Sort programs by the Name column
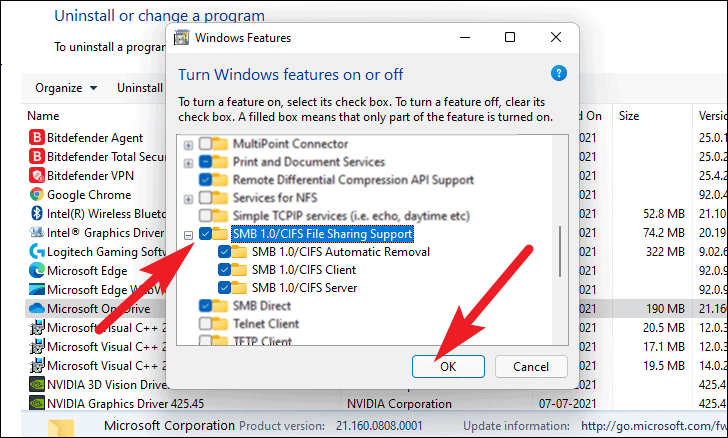The image size is (728, 438). (43, 116)
